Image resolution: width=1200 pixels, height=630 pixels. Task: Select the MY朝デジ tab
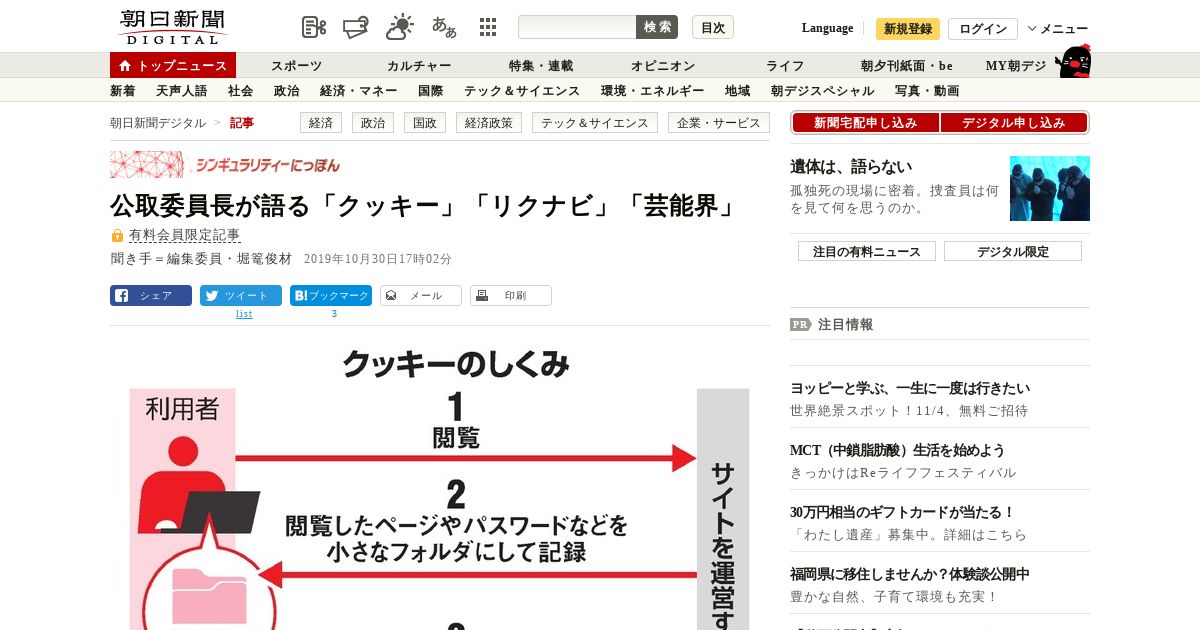point(1016,66)
